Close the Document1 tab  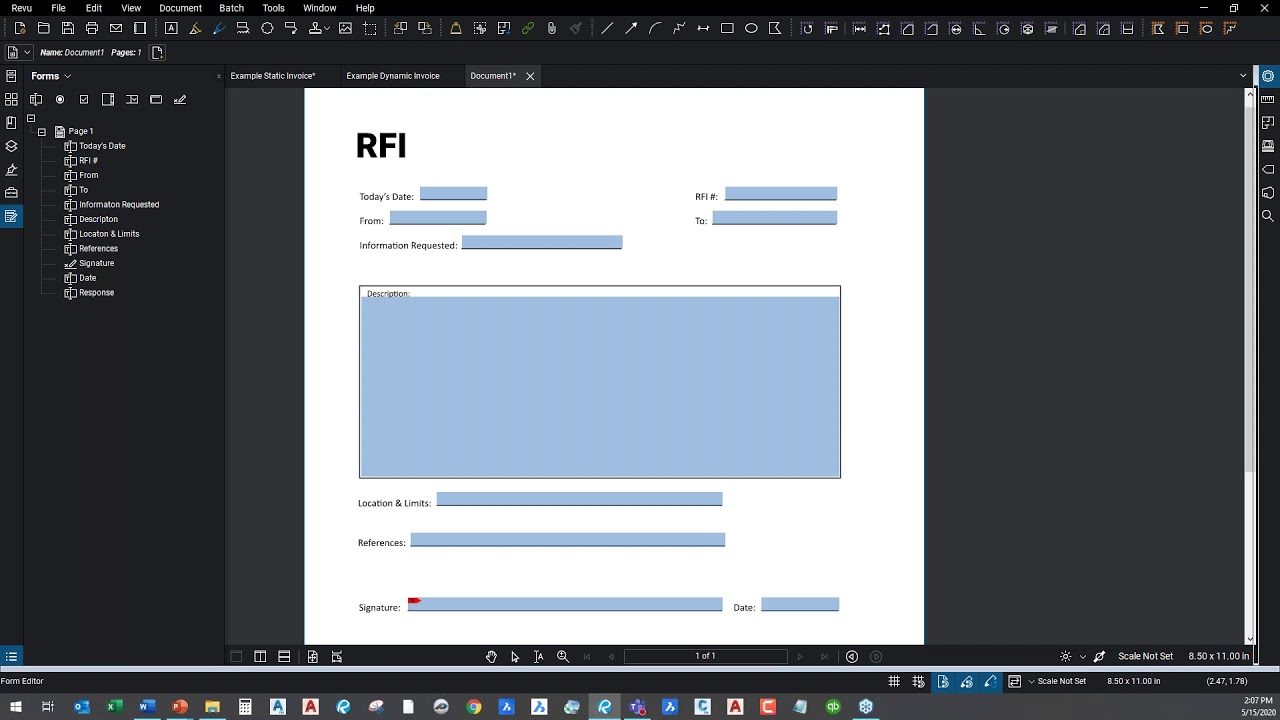530,76
